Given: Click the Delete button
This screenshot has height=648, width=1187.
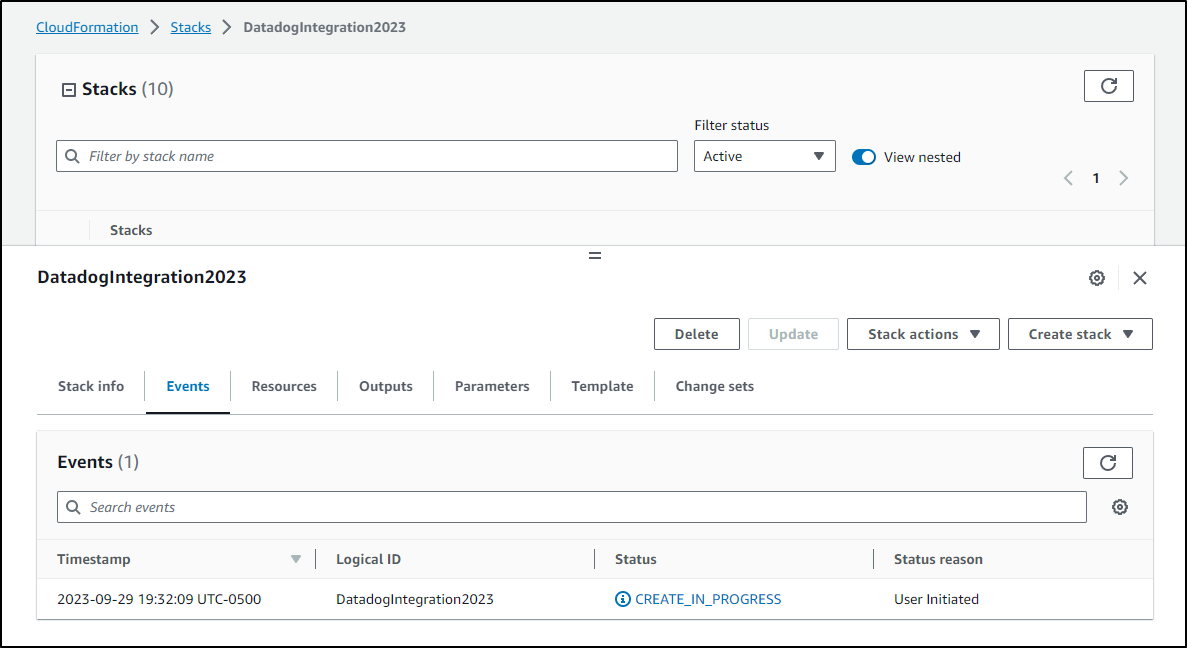Looking at the screenshot, I should 696,334.
